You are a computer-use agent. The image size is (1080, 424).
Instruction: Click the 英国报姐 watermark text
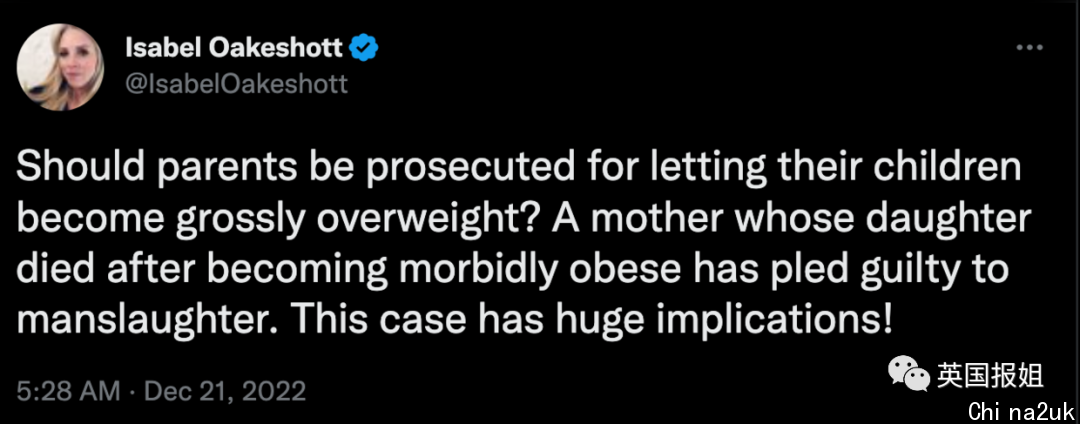(x=990, y=374)
